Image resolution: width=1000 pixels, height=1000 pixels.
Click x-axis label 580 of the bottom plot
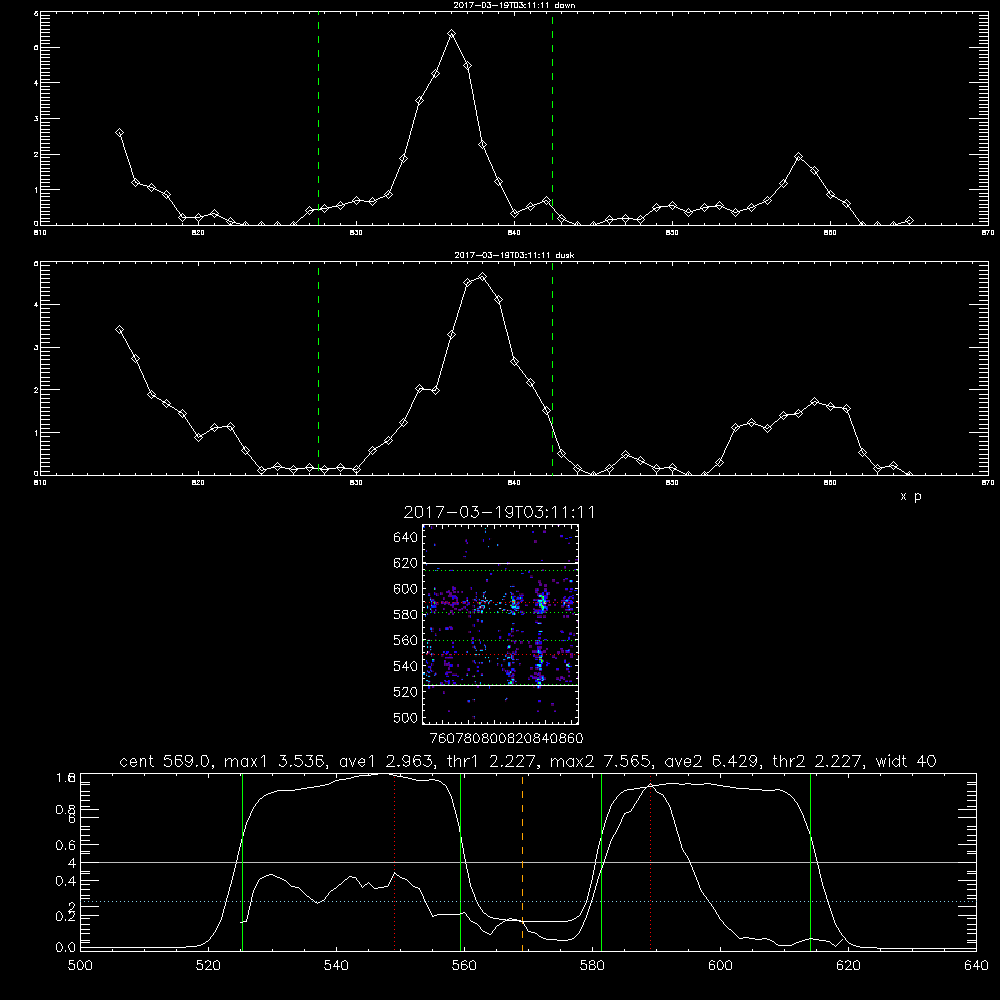coord(592,966)
